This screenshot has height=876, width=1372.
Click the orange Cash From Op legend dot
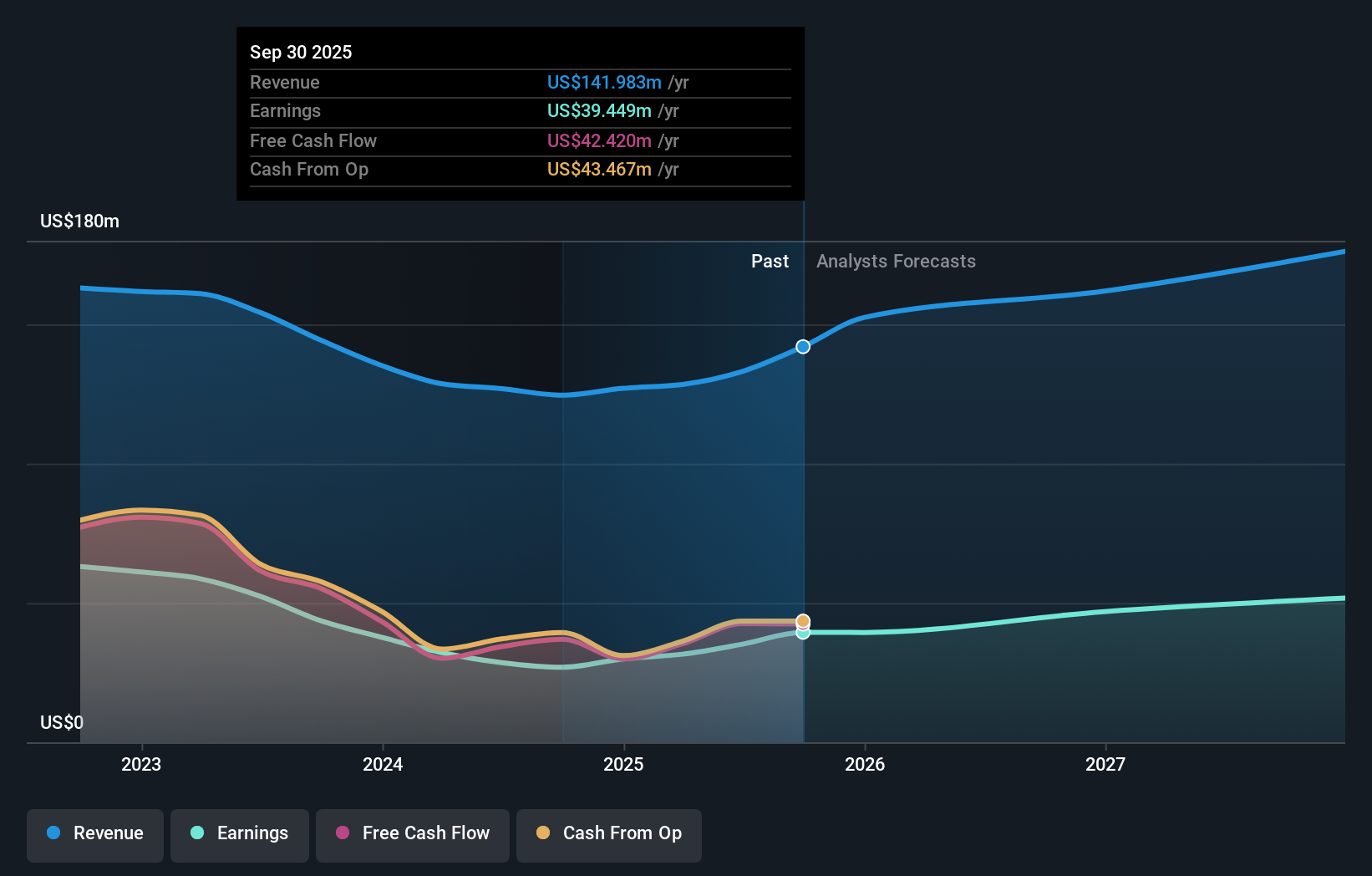(543, 834)
